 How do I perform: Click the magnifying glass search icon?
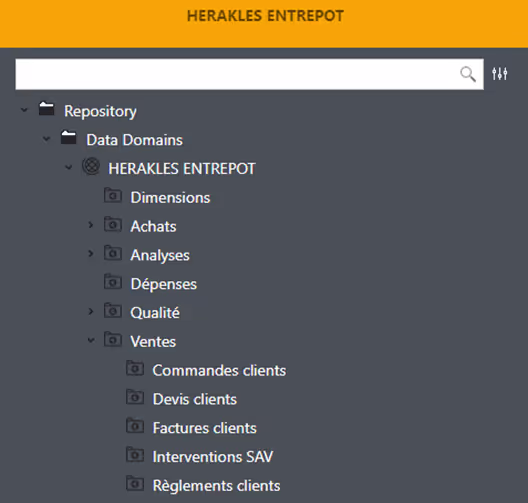(x=468, y=74)
